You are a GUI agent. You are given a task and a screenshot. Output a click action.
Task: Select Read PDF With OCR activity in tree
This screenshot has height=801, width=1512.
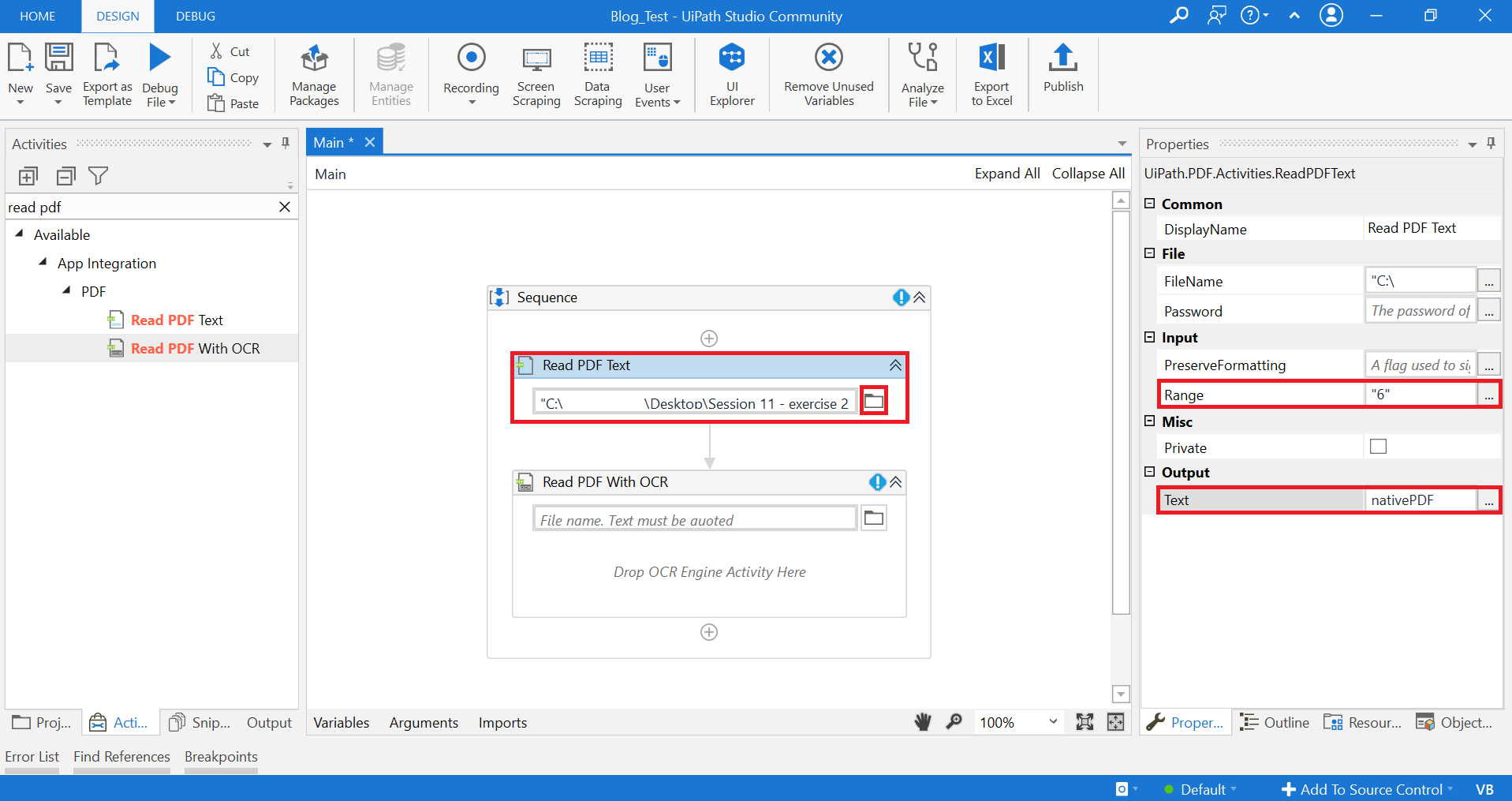[x=195, y=348]
